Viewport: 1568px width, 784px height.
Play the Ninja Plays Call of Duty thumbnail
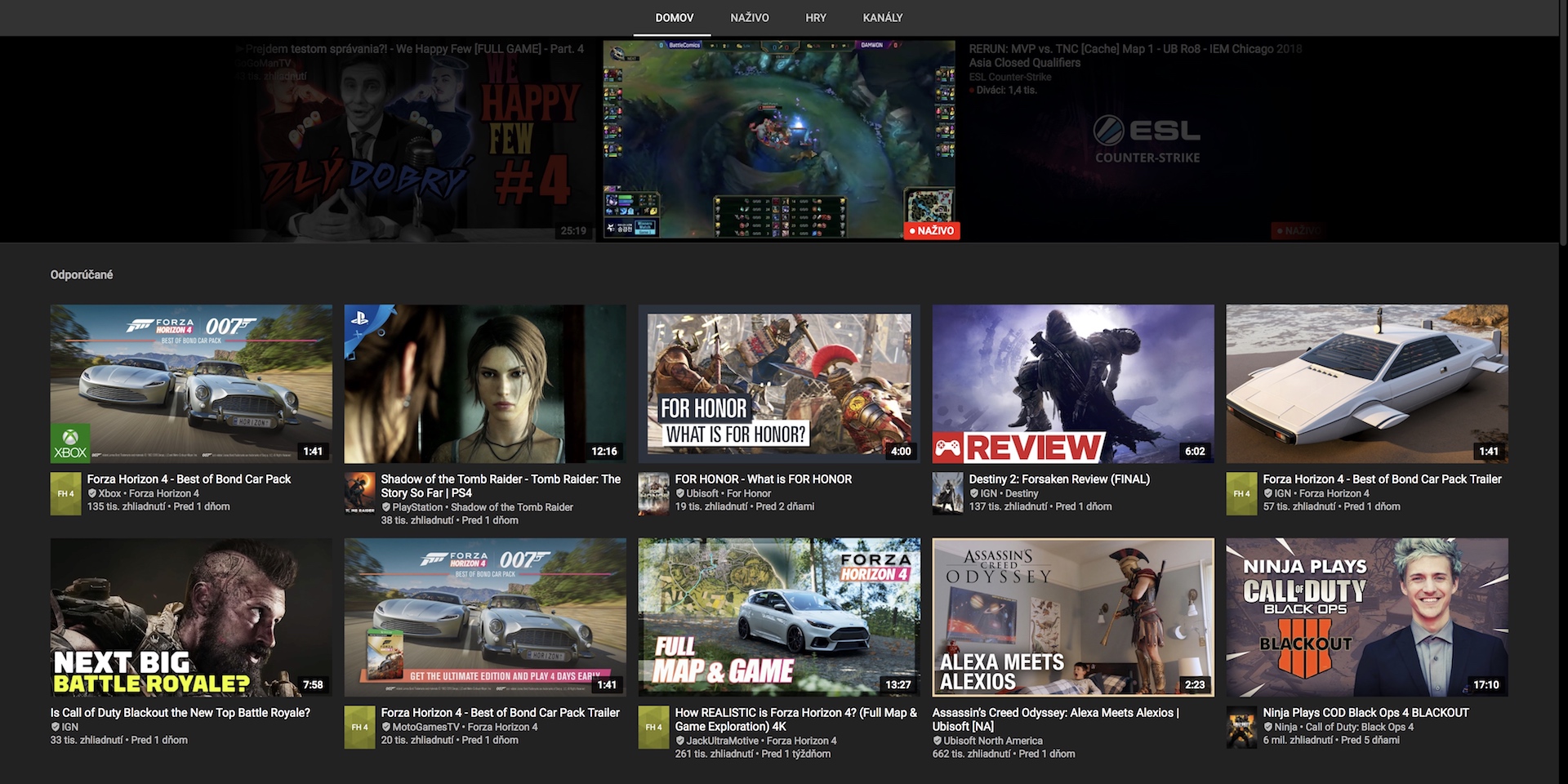pos(1367,617)
